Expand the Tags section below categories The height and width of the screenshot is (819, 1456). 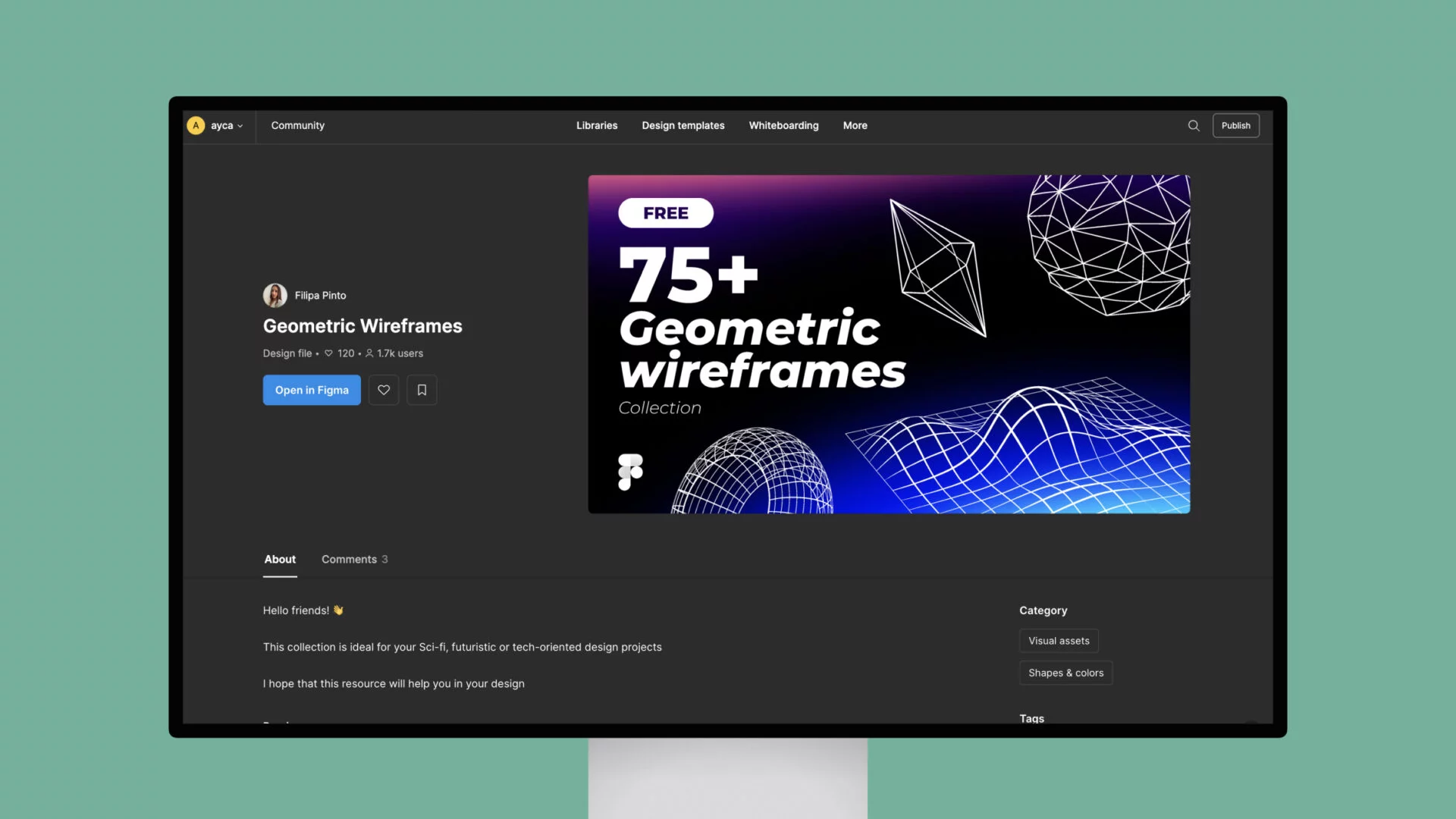pyautogui.click(x=1031, y=718)
